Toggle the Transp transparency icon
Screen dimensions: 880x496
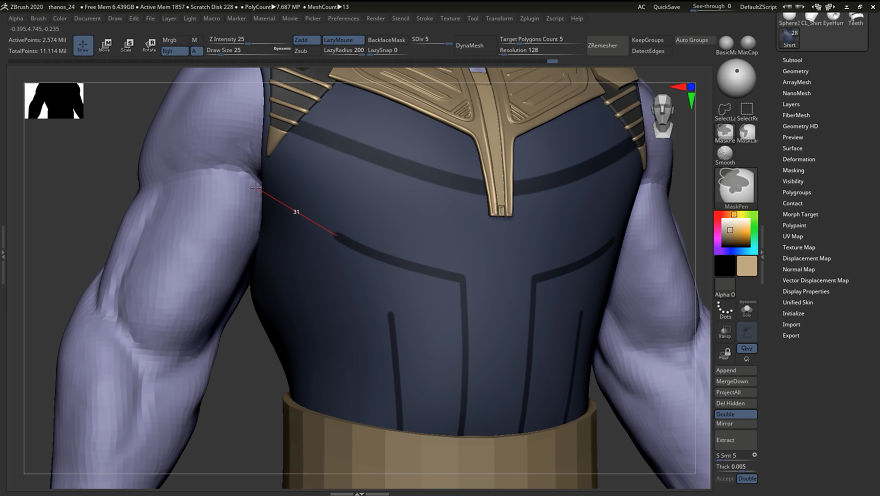(725, 332)
